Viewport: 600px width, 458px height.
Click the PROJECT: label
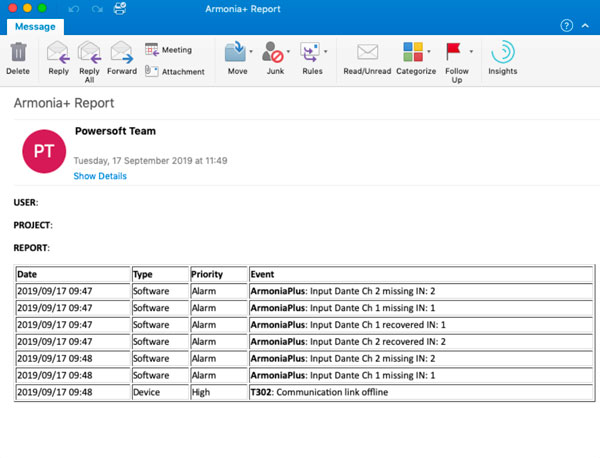(x=33, y=225)
